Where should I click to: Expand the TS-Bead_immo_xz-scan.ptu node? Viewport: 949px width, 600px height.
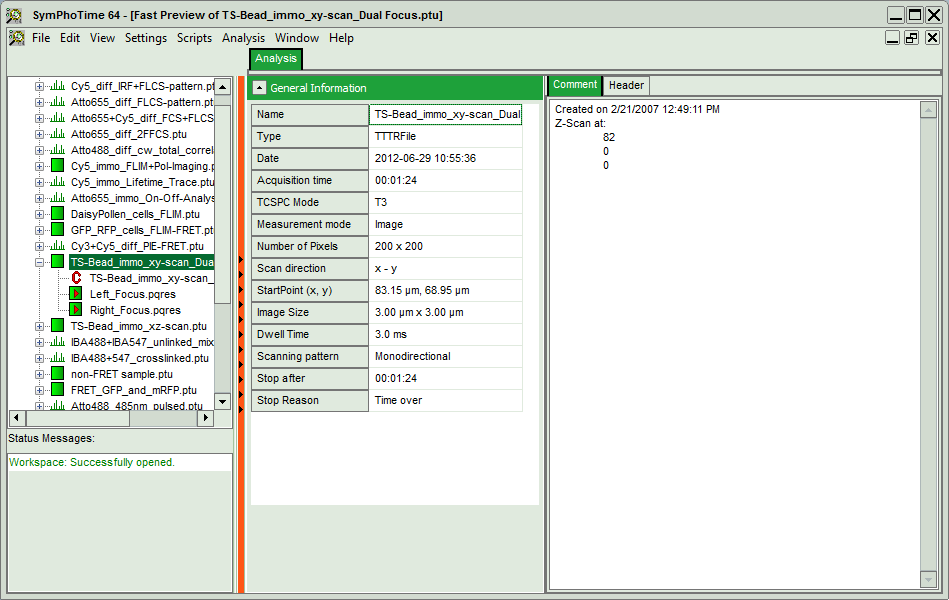pyautogui.click(x=40, y=326)
